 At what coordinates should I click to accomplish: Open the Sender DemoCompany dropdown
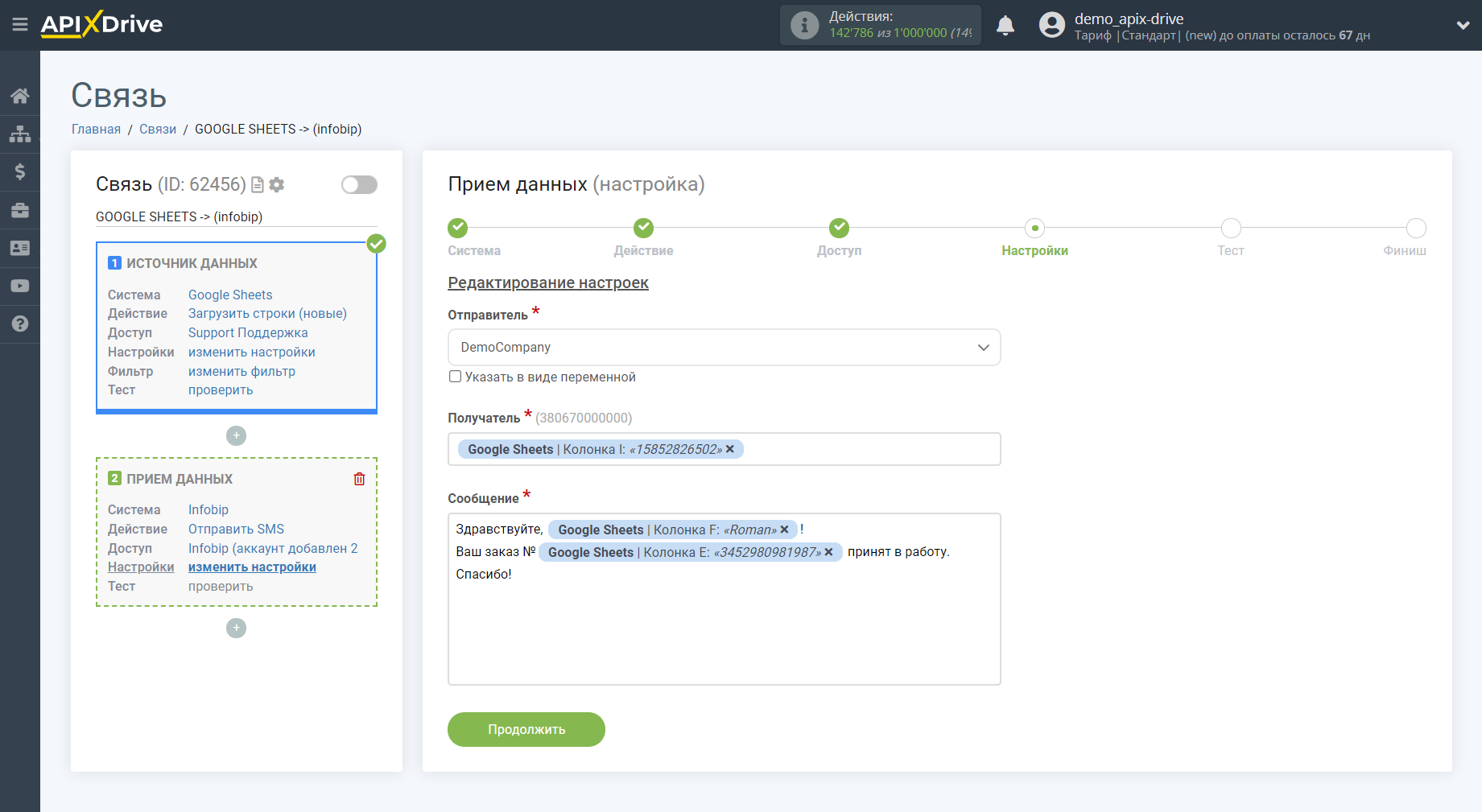point(724,348)
